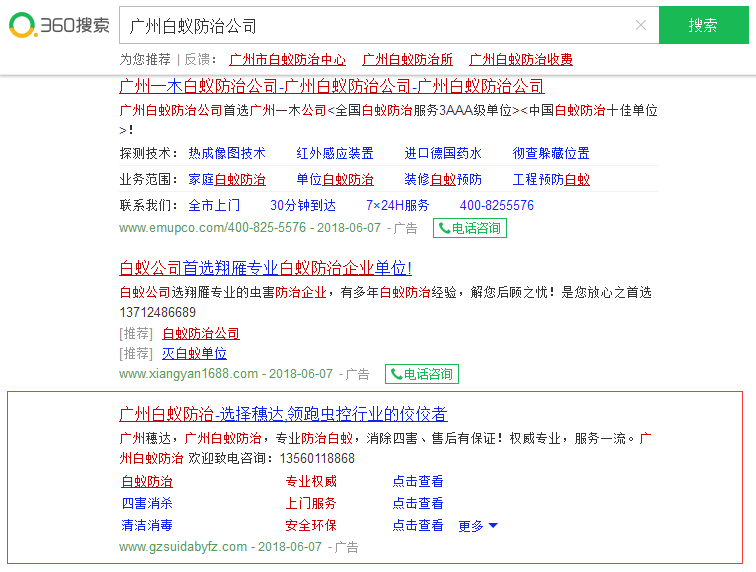Click 点击查看 next to 专业权威
The image size is (756, 572).
(418, 482)
